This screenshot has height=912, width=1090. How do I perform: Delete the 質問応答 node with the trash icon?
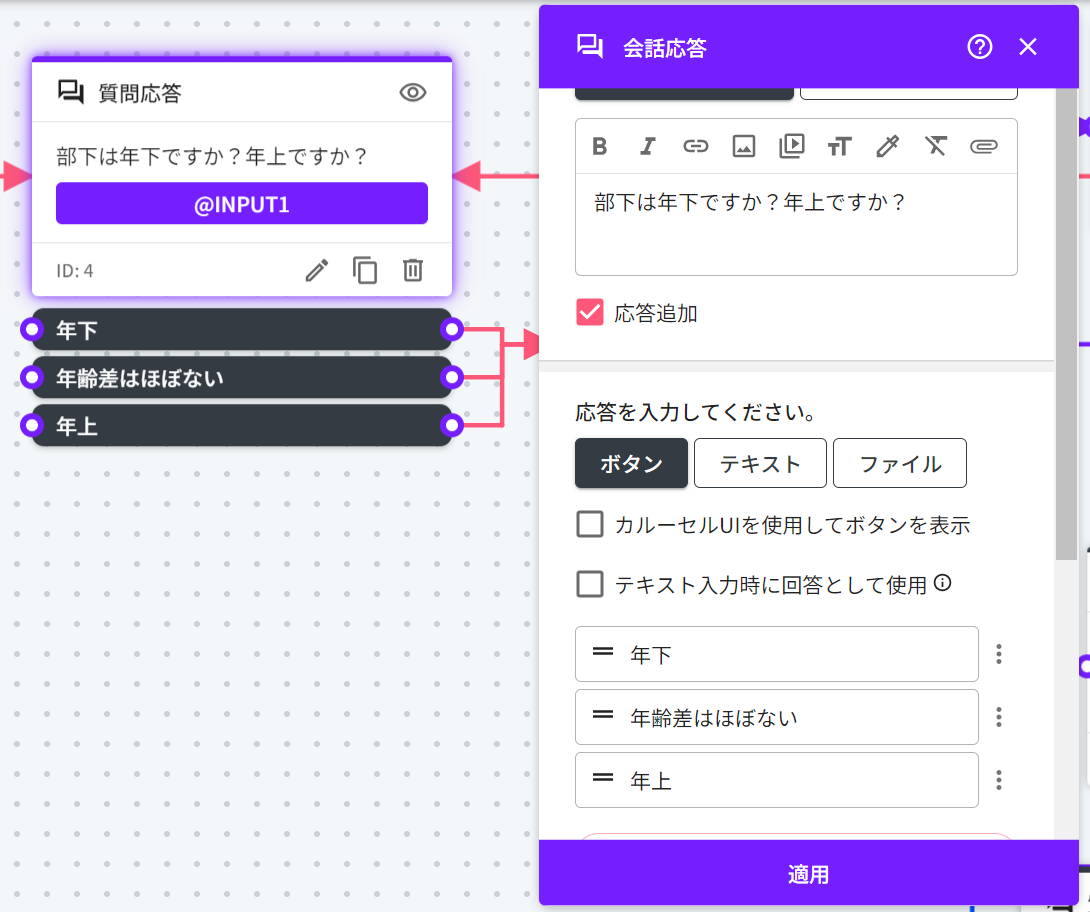(x=413, y=270)
